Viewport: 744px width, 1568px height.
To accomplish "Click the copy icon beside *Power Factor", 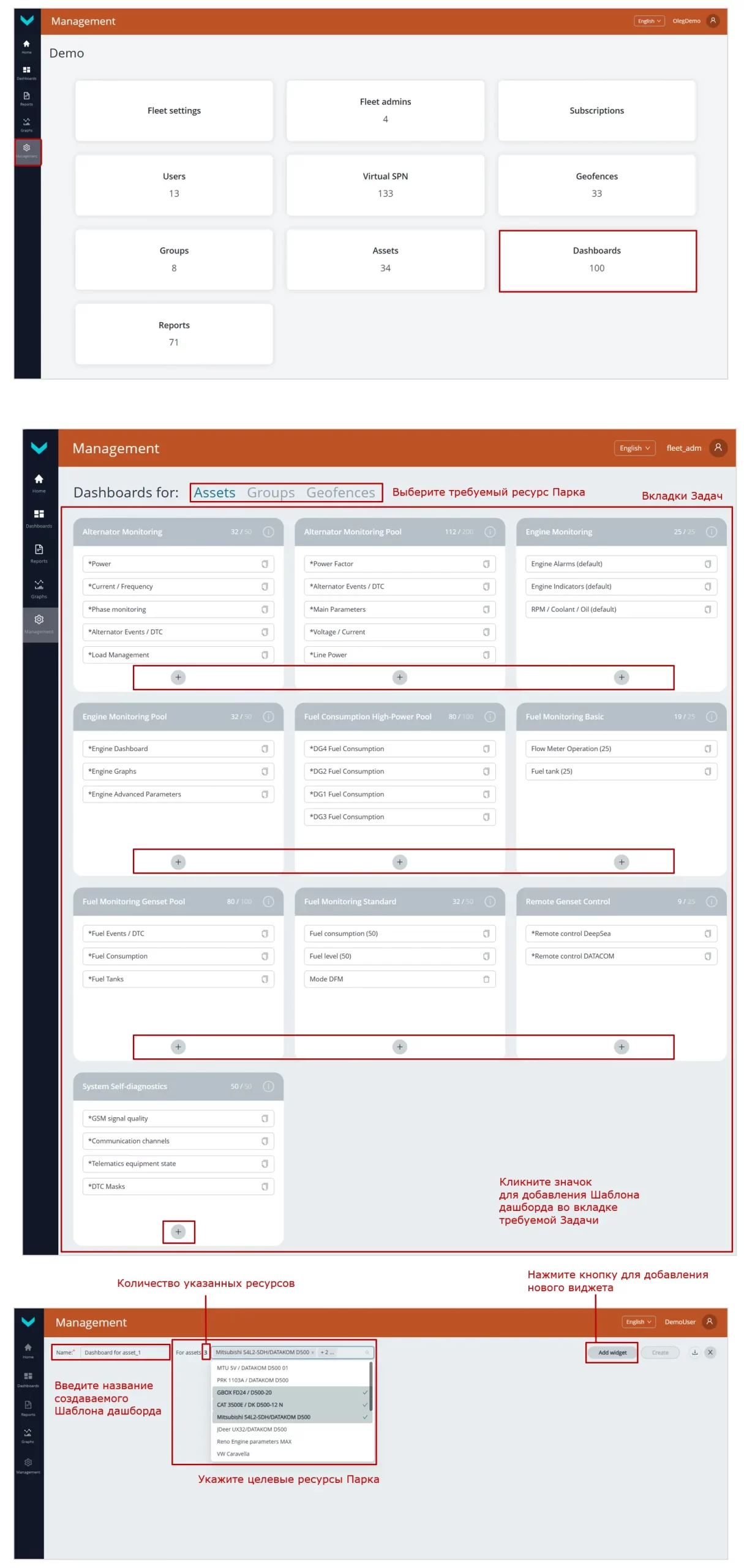I will click(x=486, y=563).
